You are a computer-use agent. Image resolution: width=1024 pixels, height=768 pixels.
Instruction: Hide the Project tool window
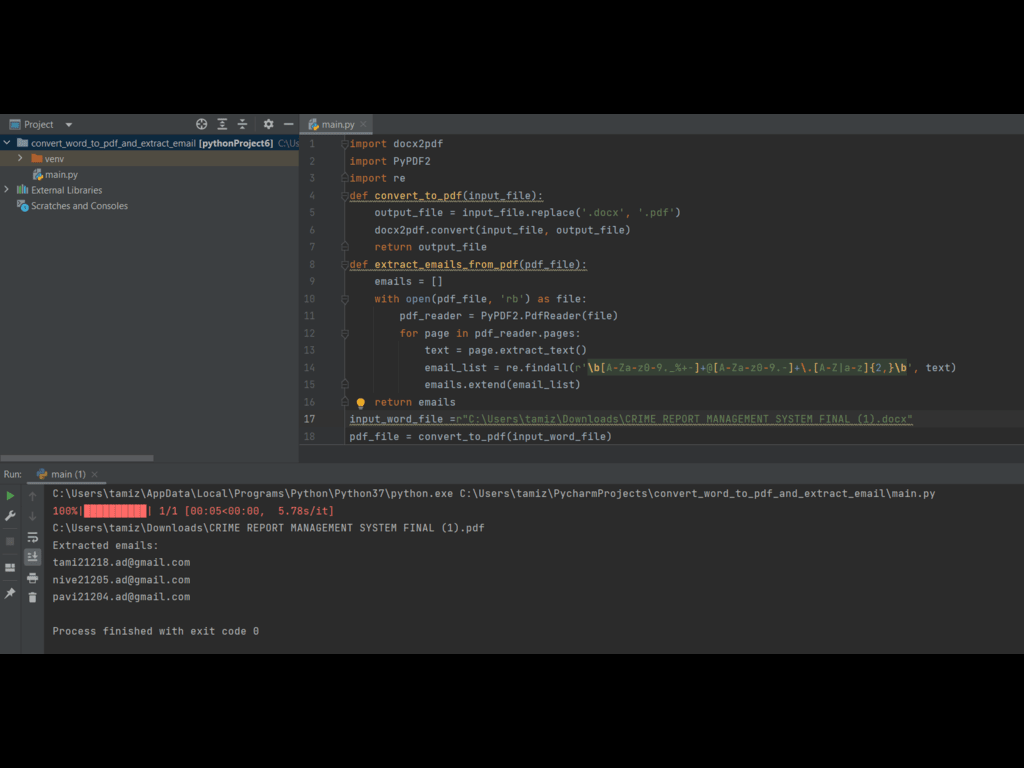click(288, 124)
